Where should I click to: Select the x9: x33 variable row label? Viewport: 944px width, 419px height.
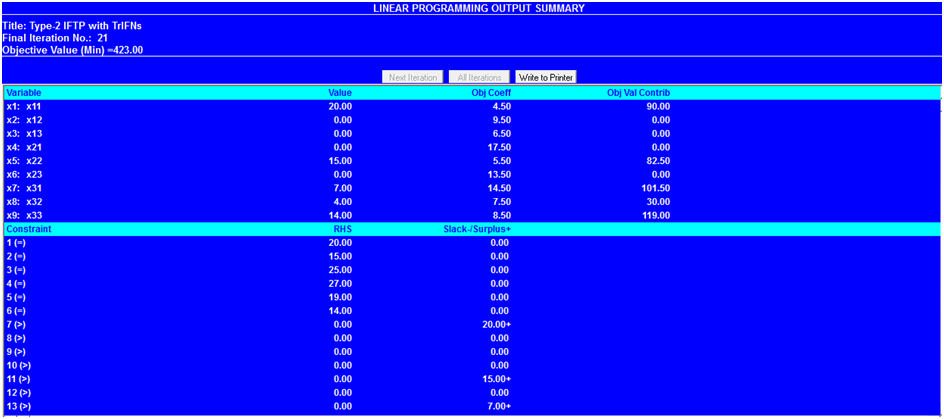(x=25, y=215)
